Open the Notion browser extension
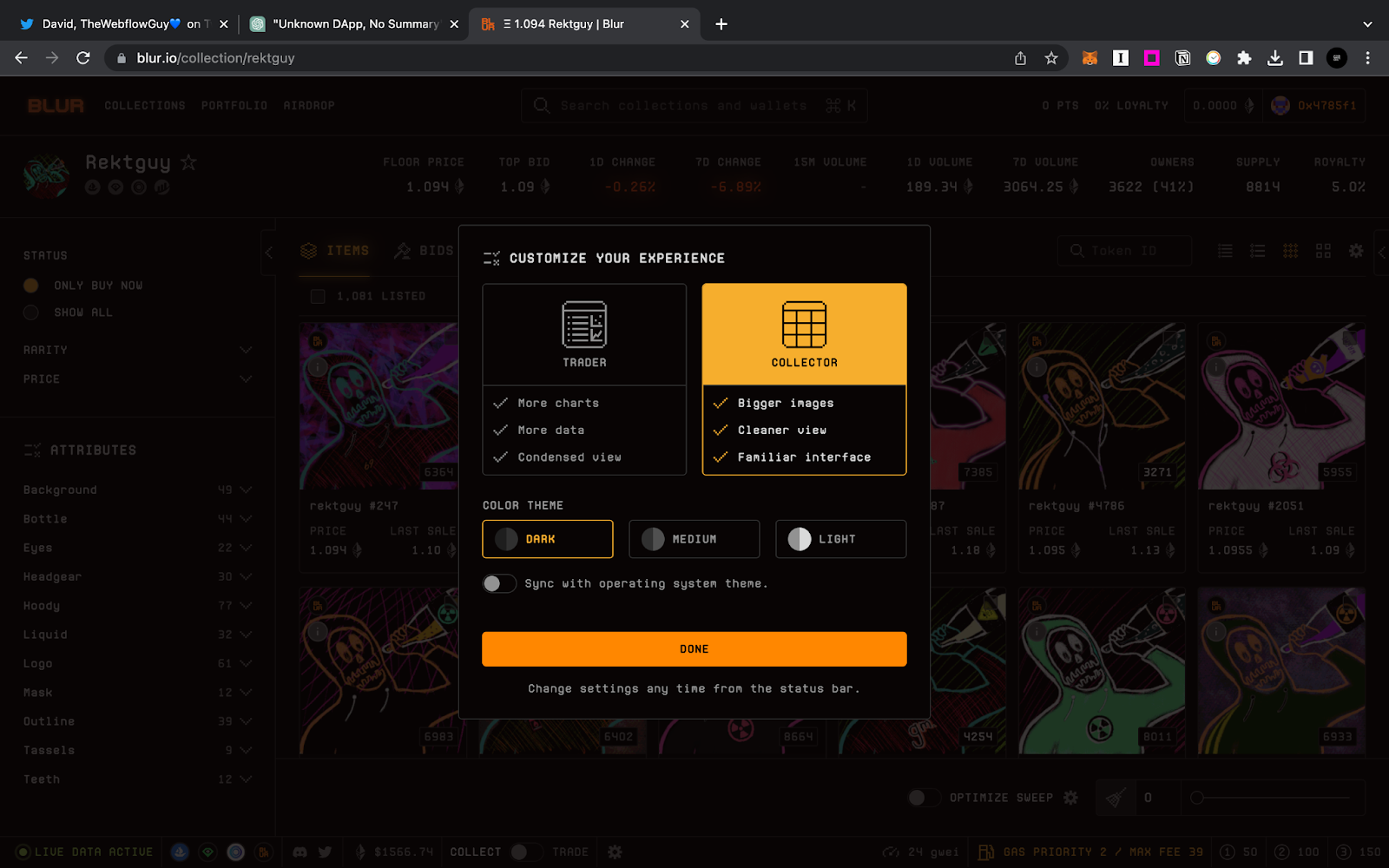This screenshot has height=868, width=1389. coord(1182,58)
